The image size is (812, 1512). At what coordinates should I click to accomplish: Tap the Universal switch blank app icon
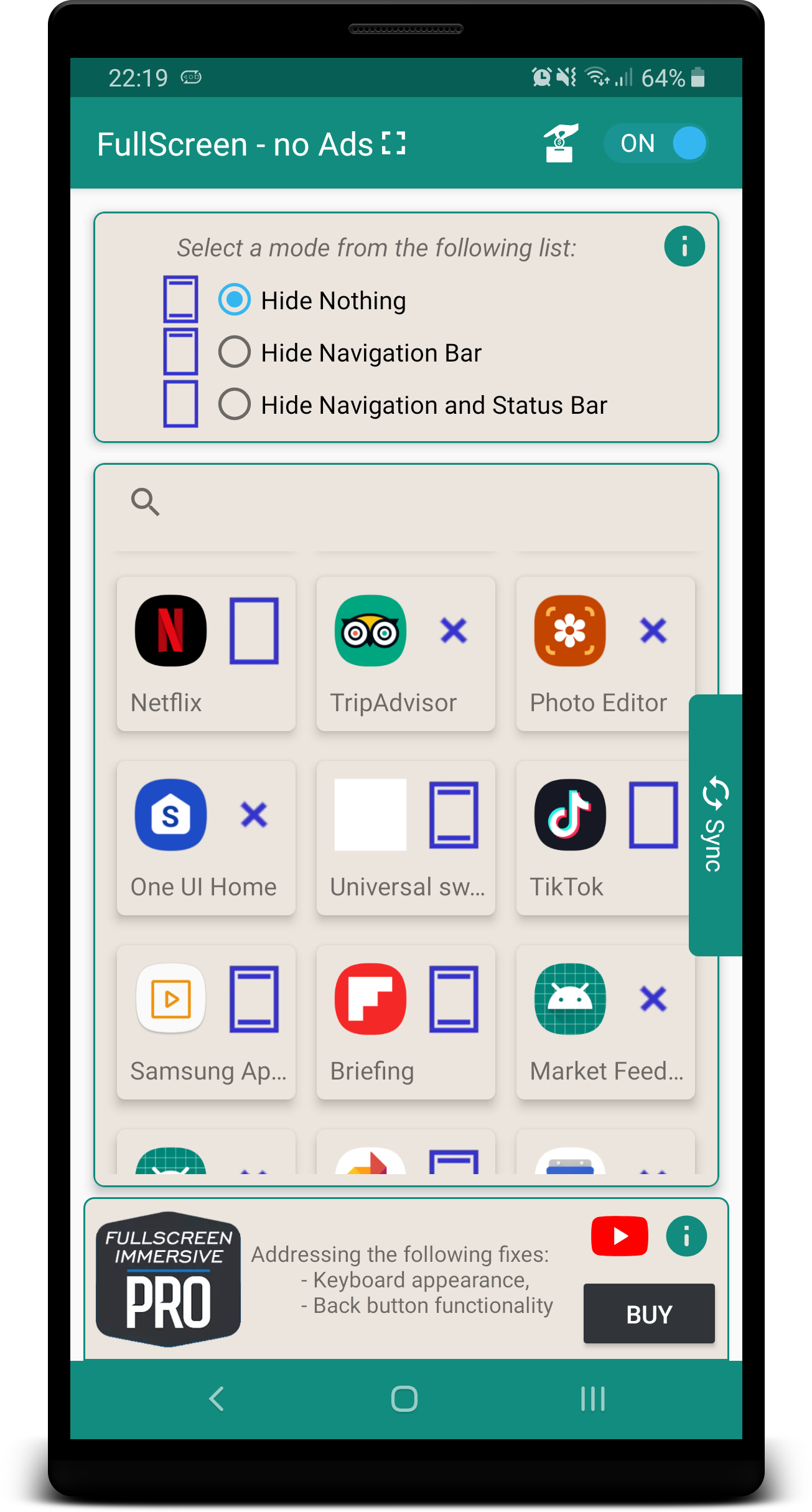(370, 814)
